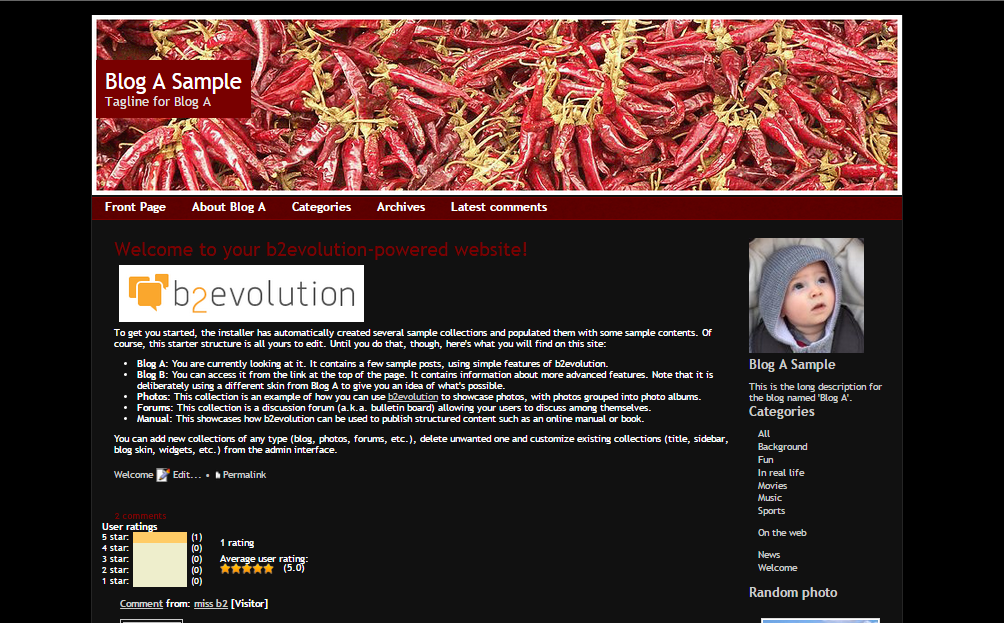This screenshot has height=623, width=1004.
Task: Click the average rating gold stars
Action: point(247,569)
